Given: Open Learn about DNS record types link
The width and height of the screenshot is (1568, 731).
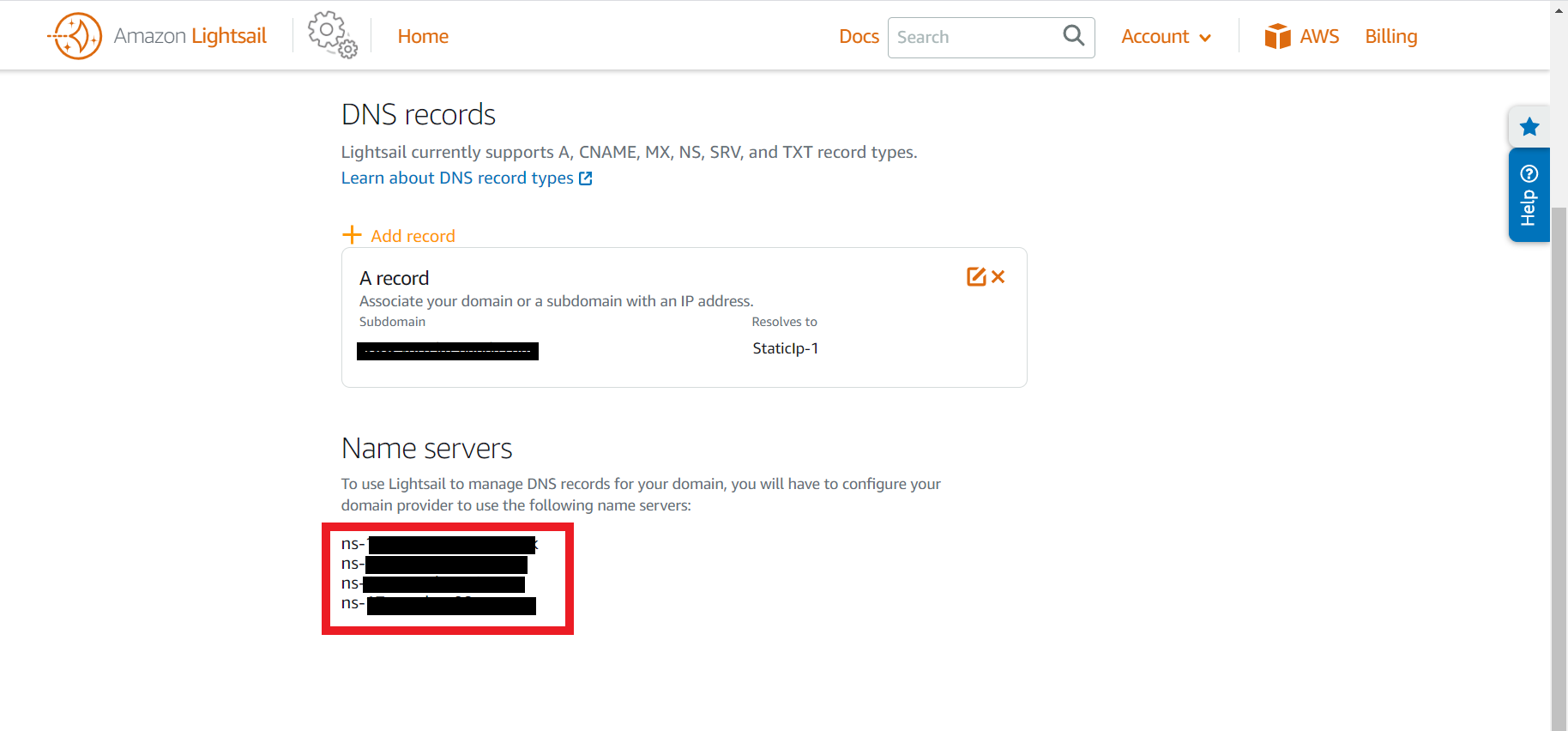Looking at the screenshot, I should coord(457,178).
